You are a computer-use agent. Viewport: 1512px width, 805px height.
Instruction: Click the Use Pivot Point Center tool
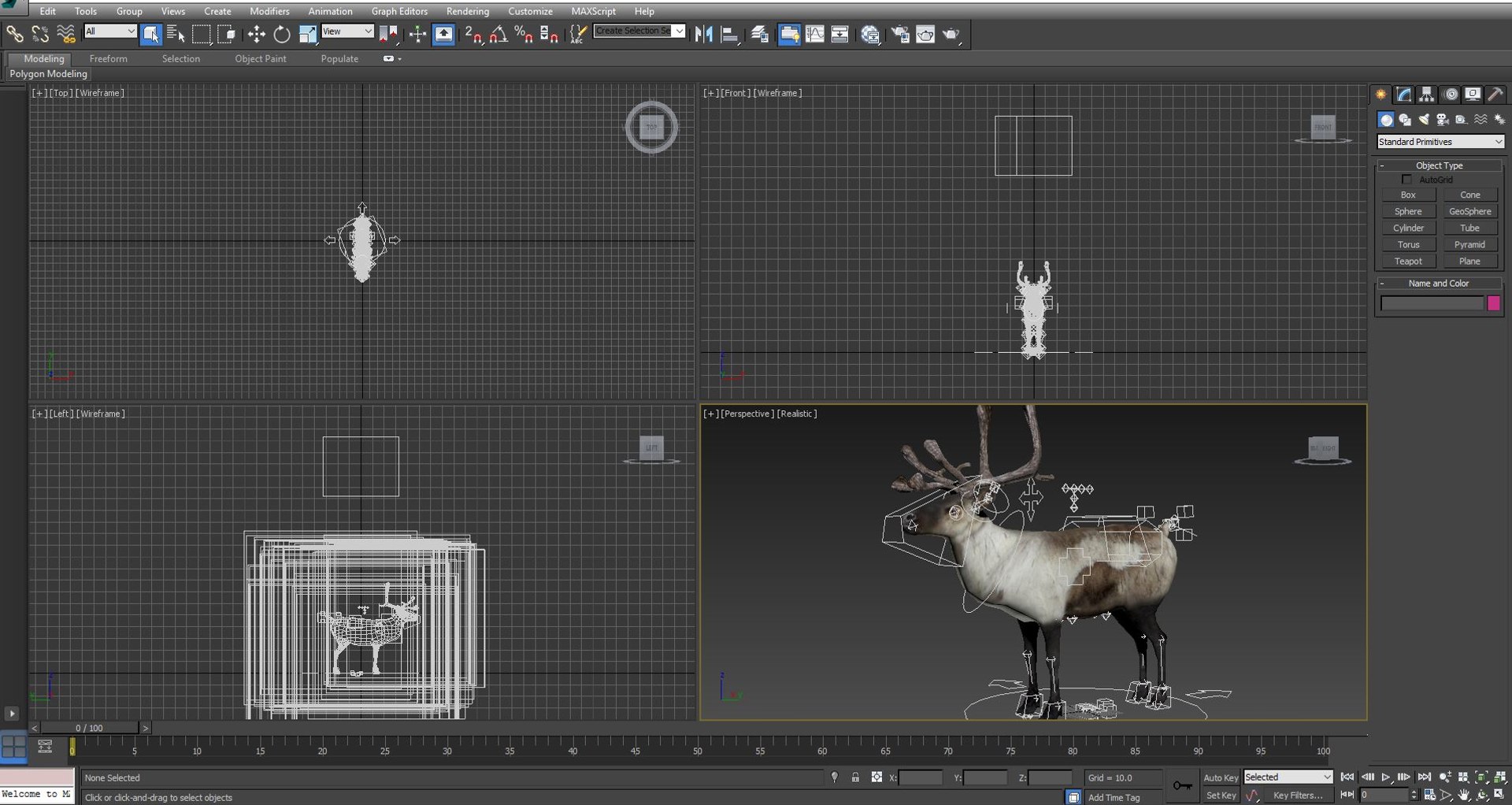pos(389,34)
